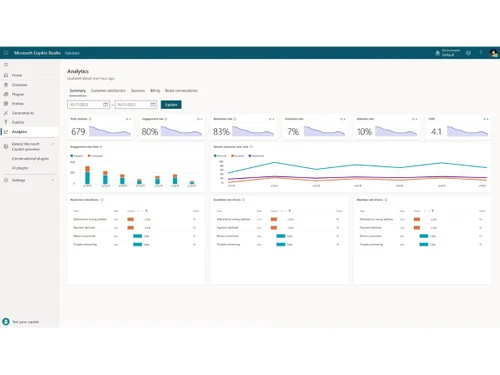This screenshot has width=500, height=375.
Task: Show info for Resolution rate card
Action: (x=235, y=119)
